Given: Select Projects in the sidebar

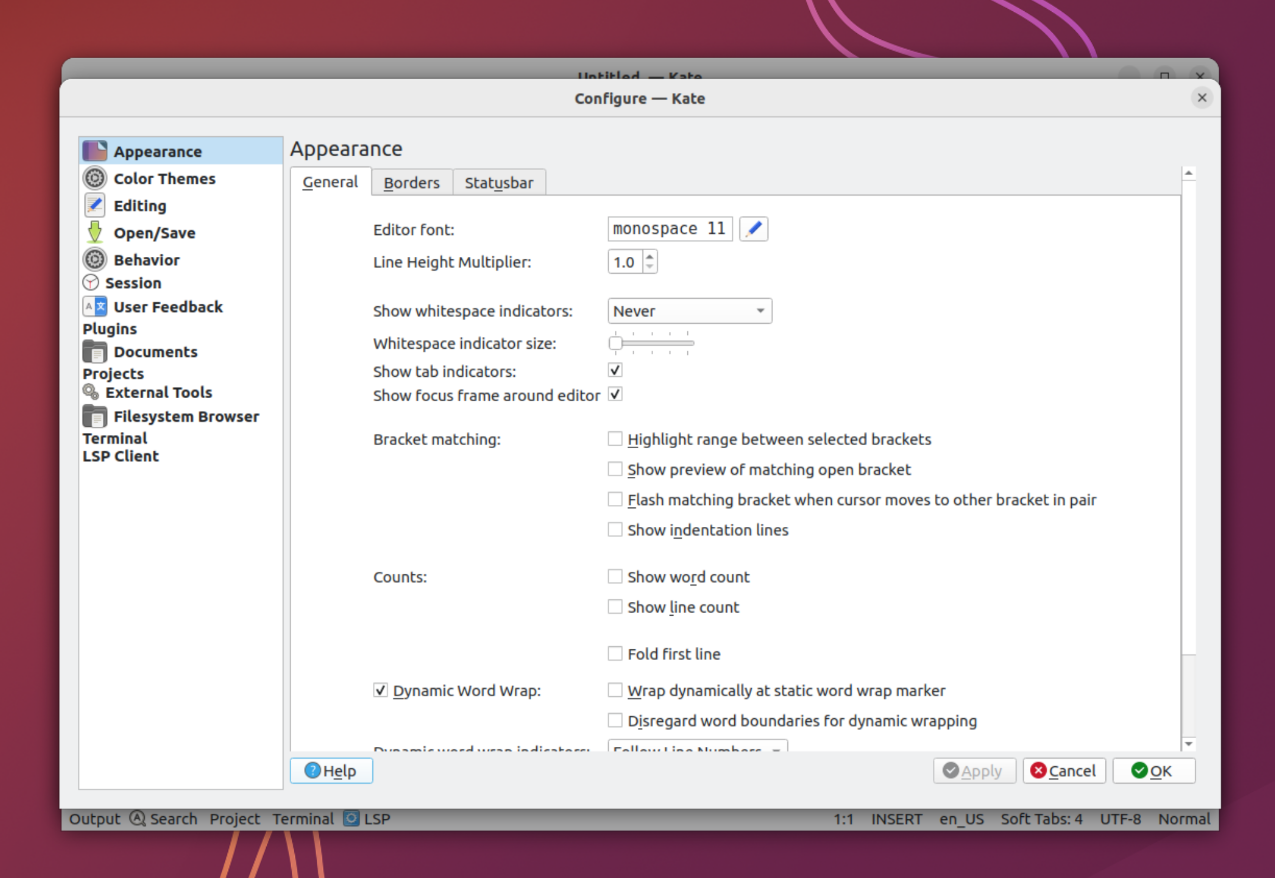Looking at the screenshot, I should pyautogui.click(x=113, y=374).
